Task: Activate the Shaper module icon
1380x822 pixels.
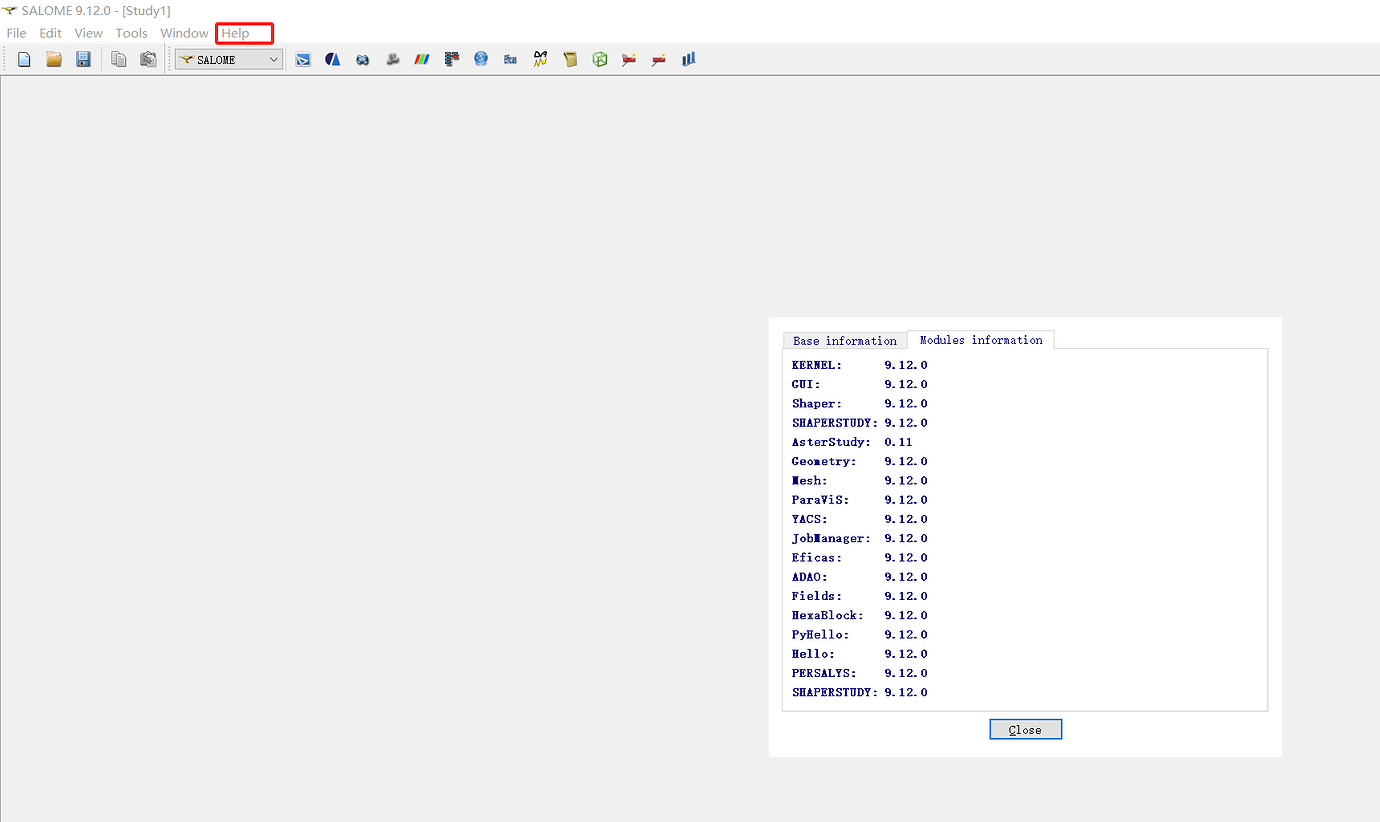Action: point(303,59)
